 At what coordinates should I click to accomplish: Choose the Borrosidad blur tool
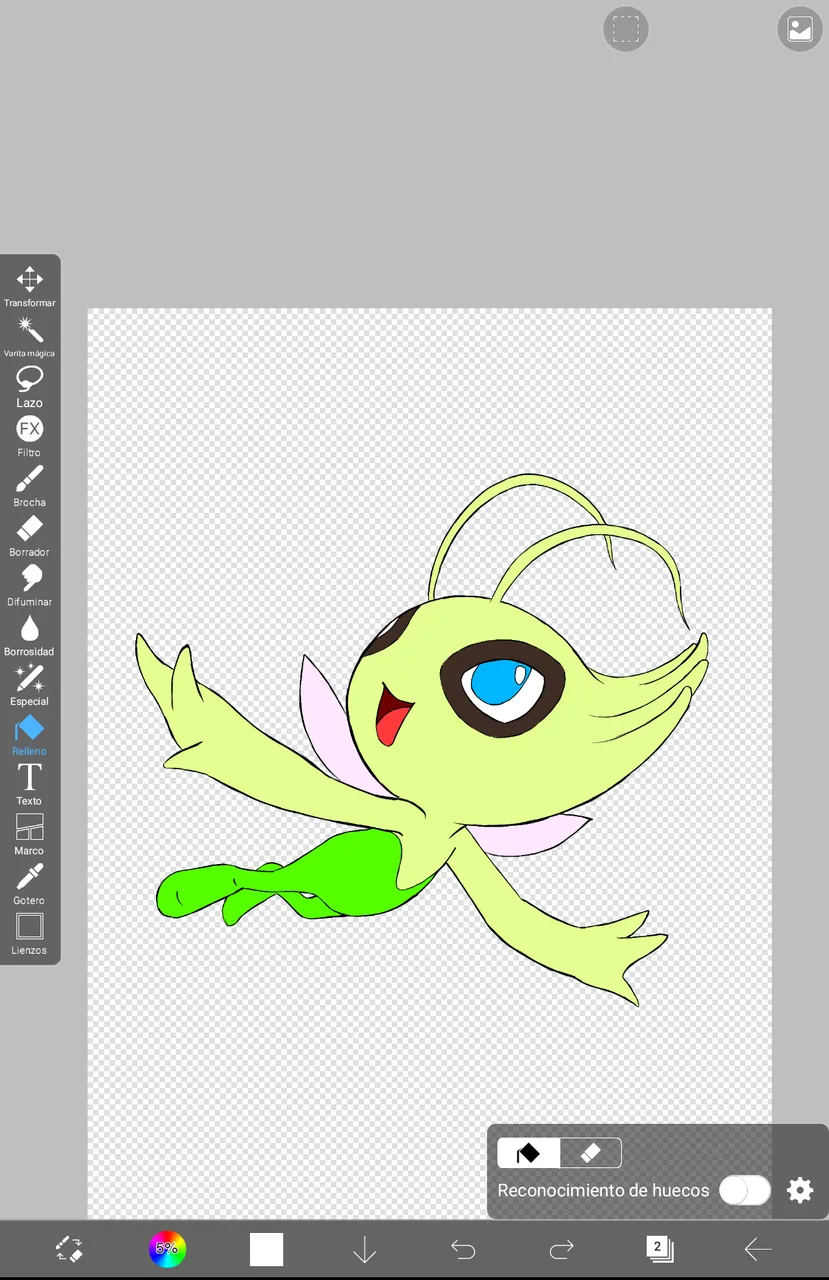(29, 635)
